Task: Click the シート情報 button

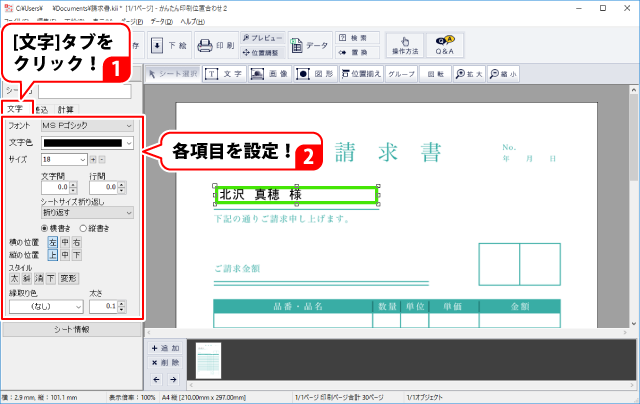Action: tap(71, 329)
